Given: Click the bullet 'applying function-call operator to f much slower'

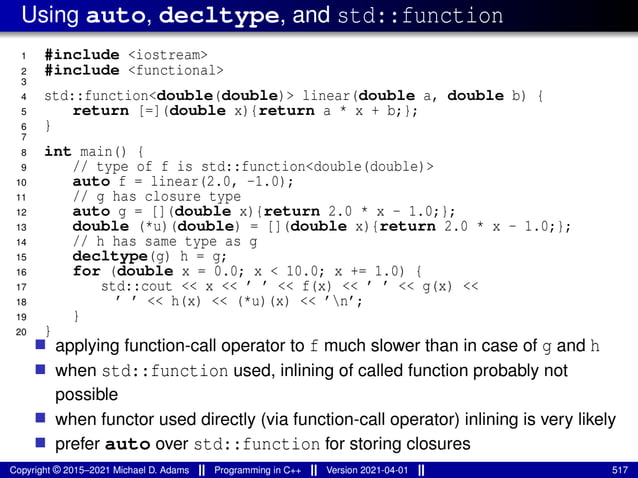Looking at the screenshot, I should [327, 346].
